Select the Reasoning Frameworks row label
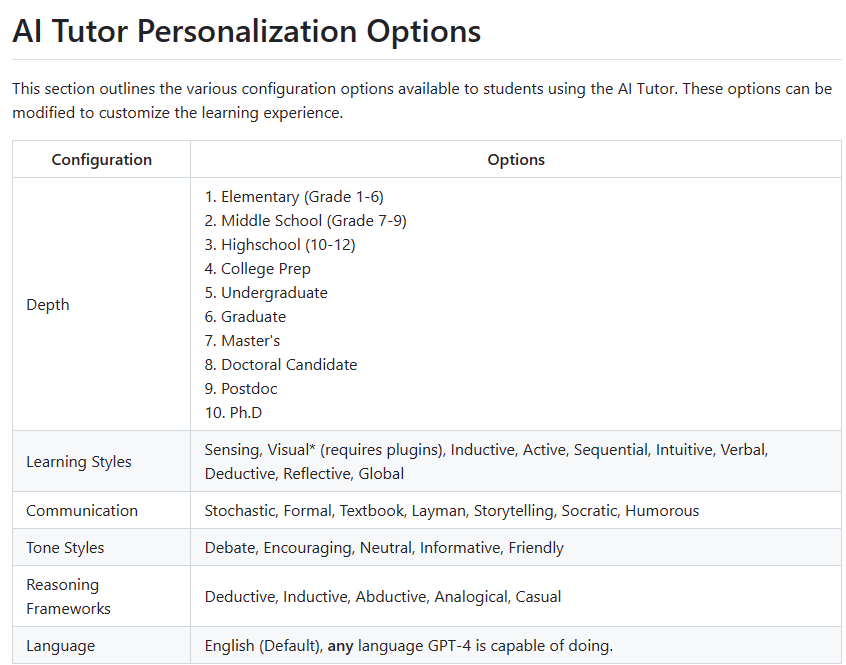Viewport: 846px width, 665px height. coord(68,597)
